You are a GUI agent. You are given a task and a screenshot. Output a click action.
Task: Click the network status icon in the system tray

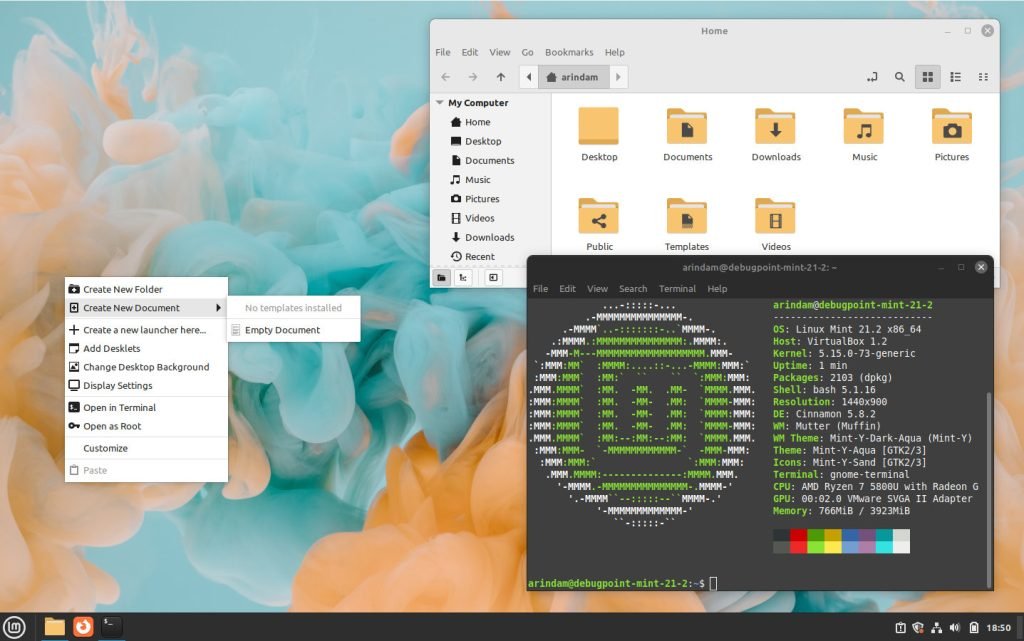[936, 628]
